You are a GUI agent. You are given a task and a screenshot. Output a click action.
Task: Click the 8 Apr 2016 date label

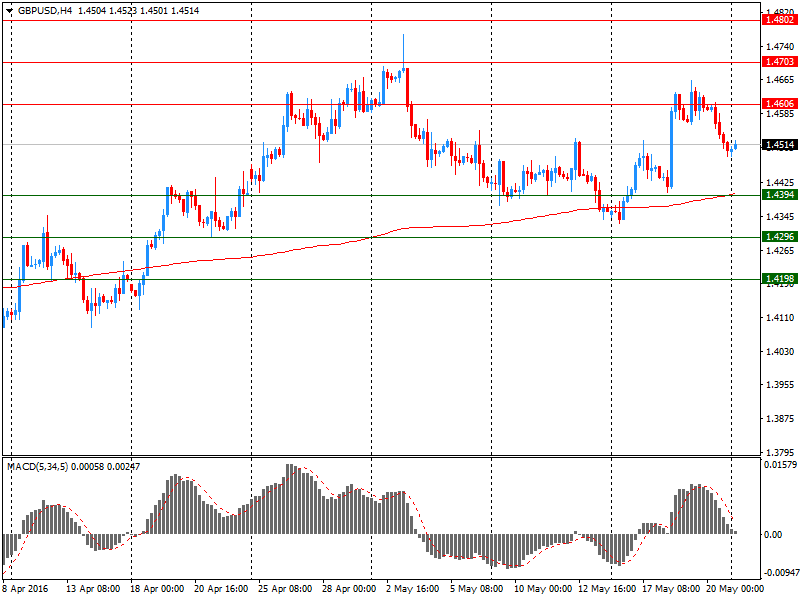25,589
